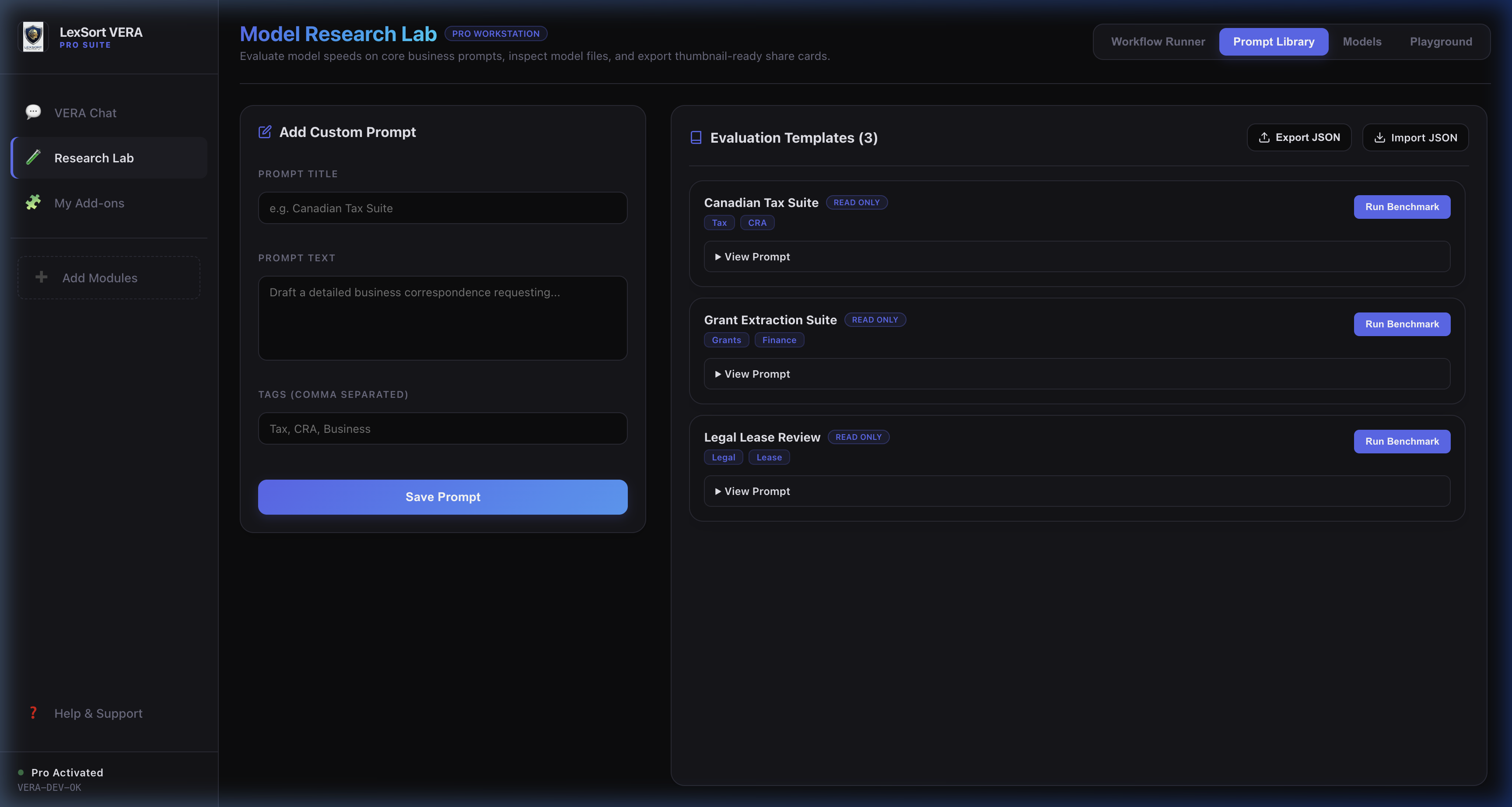Click the Export JSON button

(1299, 137)
